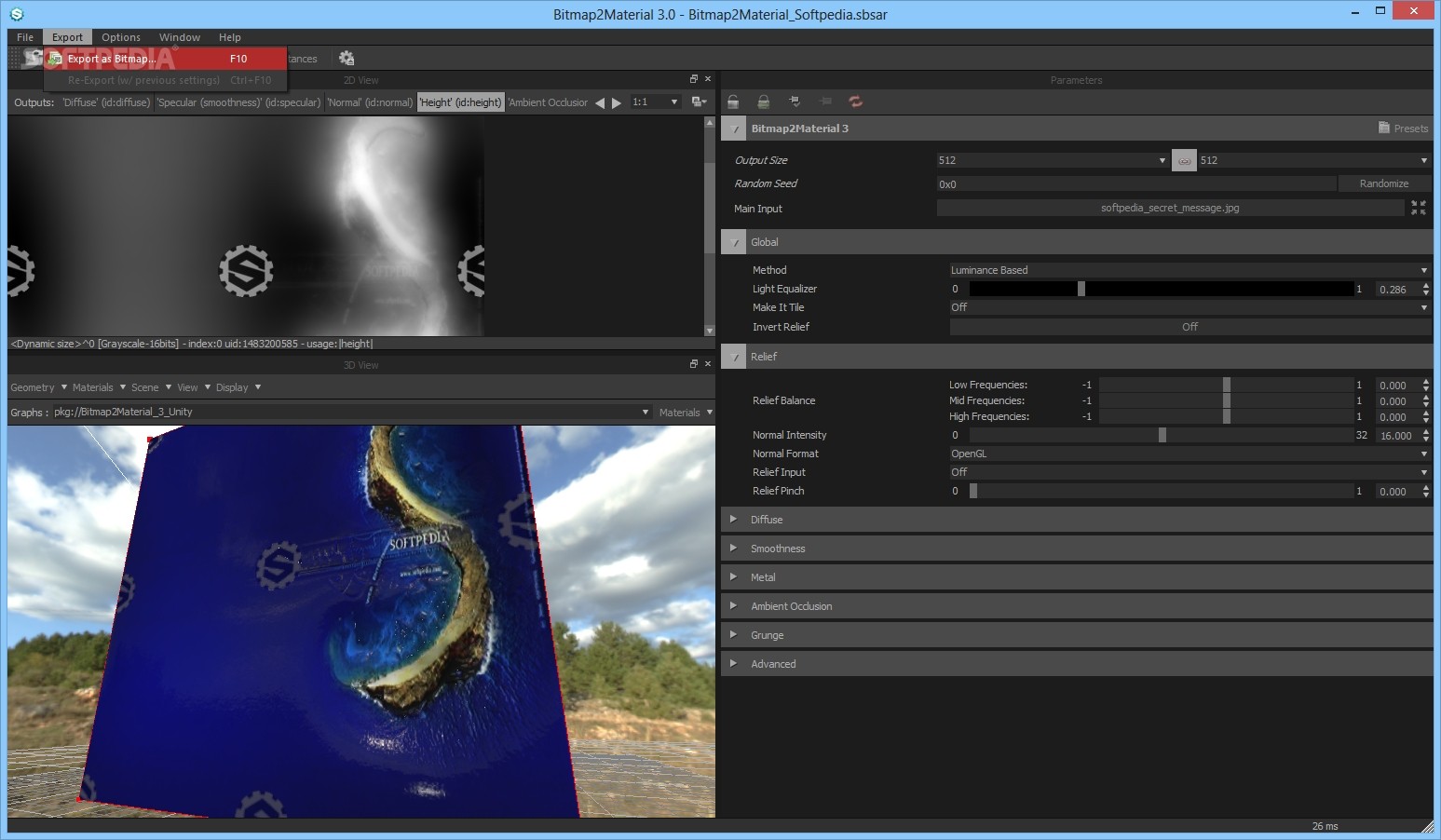Select the 'Height' (id:height) output
Image resolution: width=1441 pixels, height=840 pixels.
pos(460,102)
